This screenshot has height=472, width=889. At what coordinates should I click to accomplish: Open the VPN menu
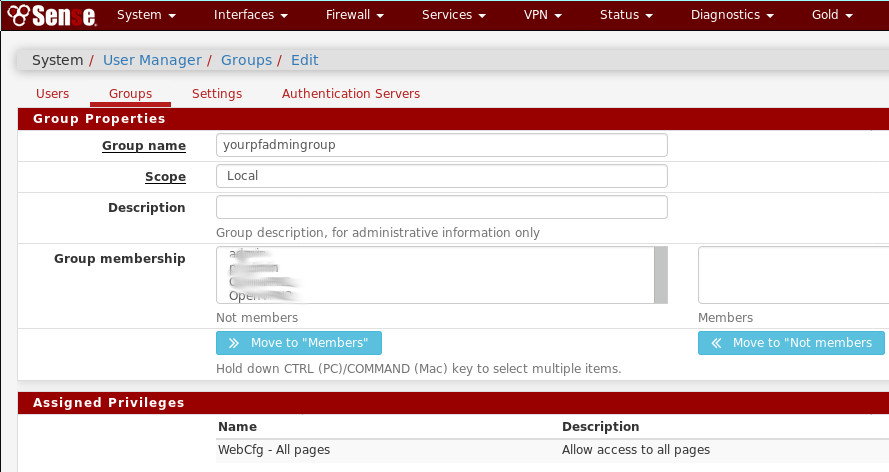(542, 15)
